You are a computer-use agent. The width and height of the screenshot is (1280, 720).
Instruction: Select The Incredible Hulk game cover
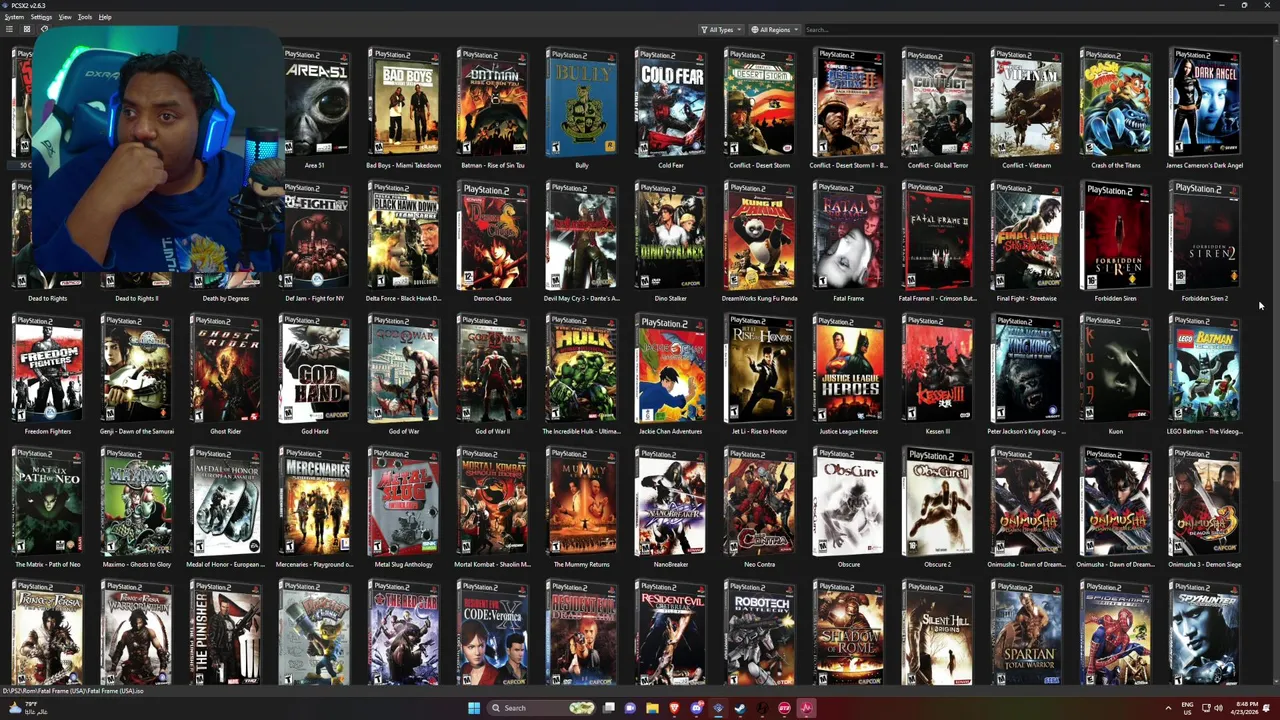pyautogui.click(x=582, y=369)
